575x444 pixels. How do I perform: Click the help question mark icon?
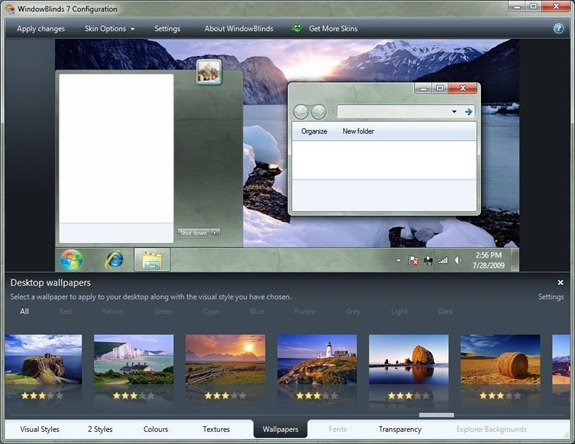[558, 28]
